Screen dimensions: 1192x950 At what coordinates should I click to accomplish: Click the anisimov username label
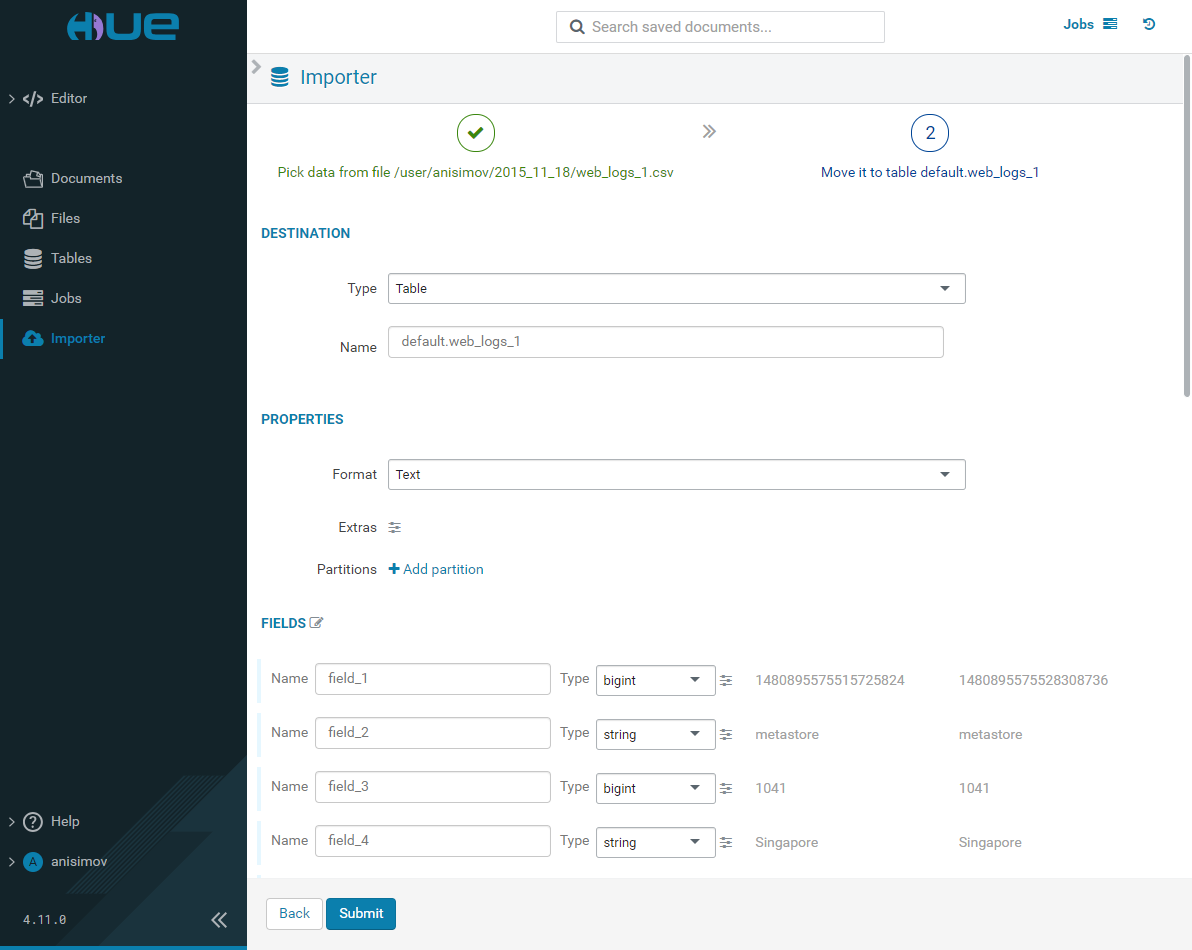coord(79,862)
